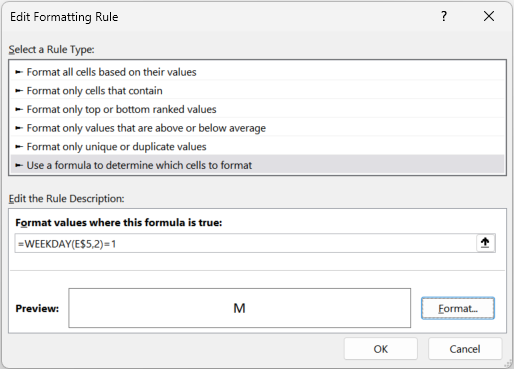Select 'Format all cells based on their values'
Image resolution: width=514 pixels, height=369 pixels.
[x=257, y=72]
